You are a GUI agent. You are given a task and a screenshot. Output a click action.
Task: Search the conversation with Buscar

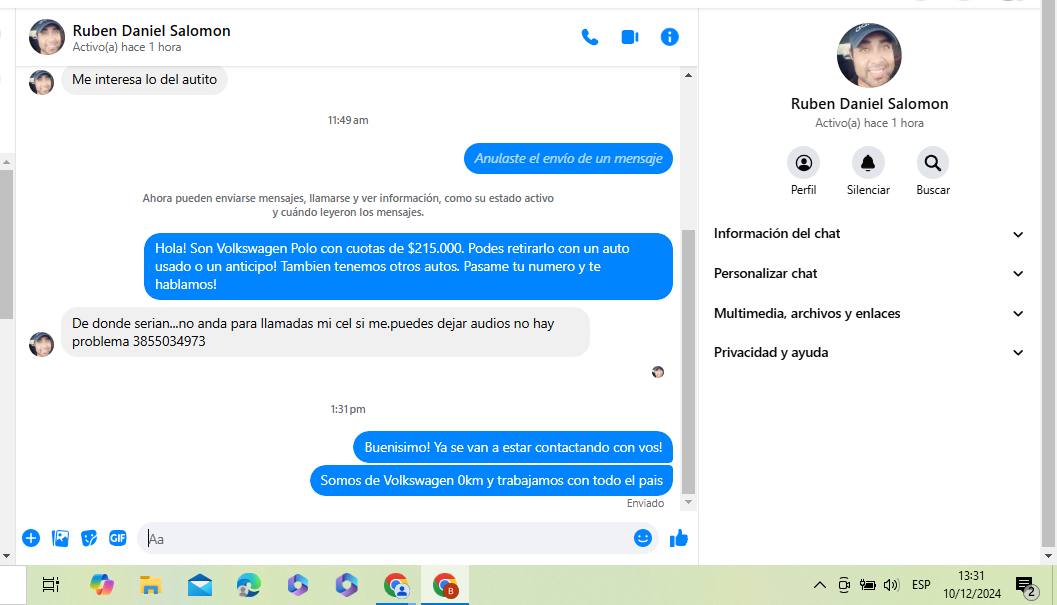coord(933,171)
